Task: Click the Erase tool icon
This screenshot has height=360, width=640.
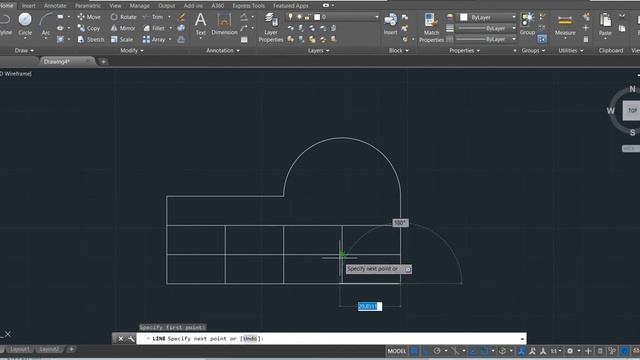Action: tap(181, 17)
